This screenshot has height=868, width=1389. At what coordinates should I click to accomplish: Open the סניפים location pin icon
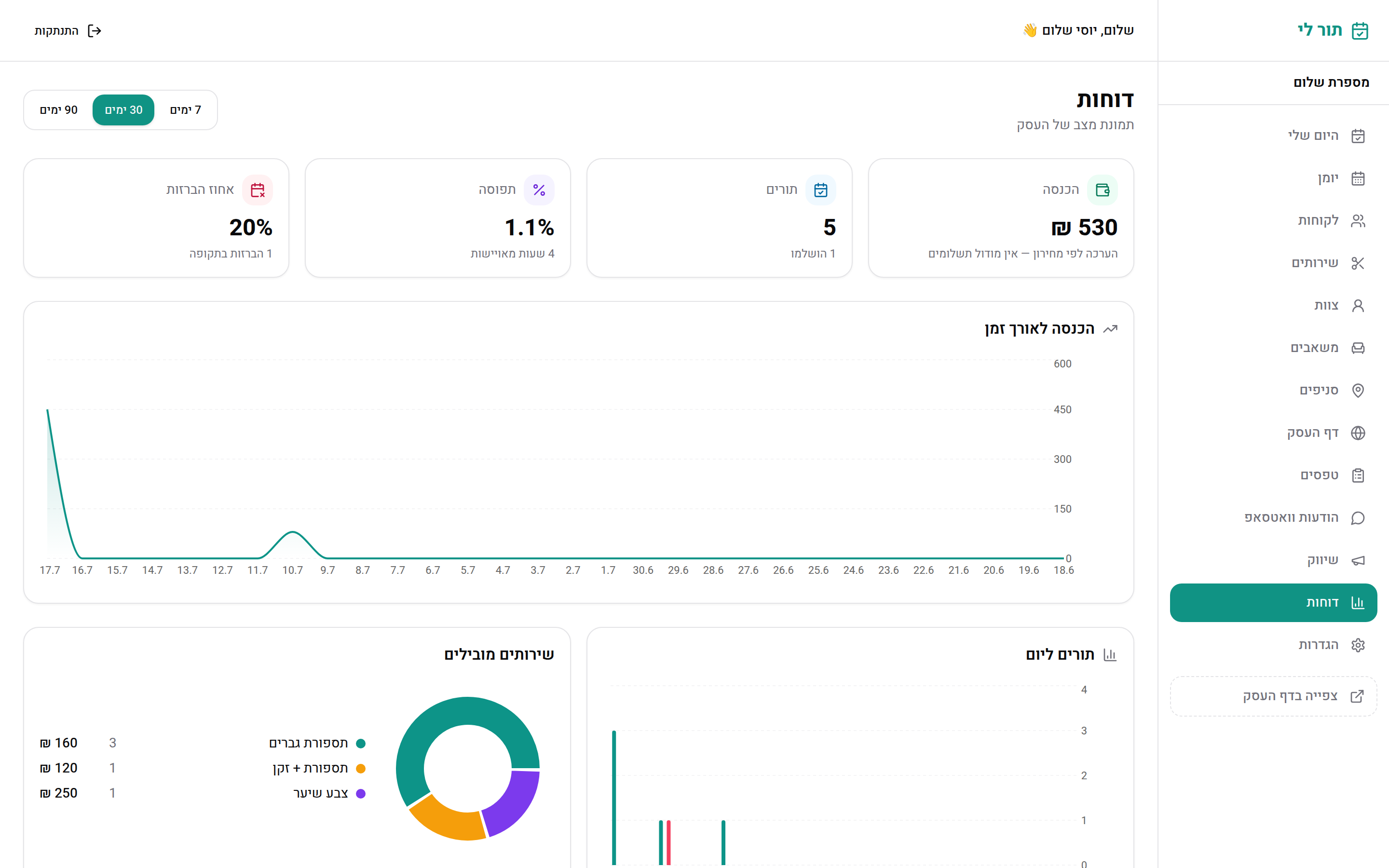(1358, 391)
